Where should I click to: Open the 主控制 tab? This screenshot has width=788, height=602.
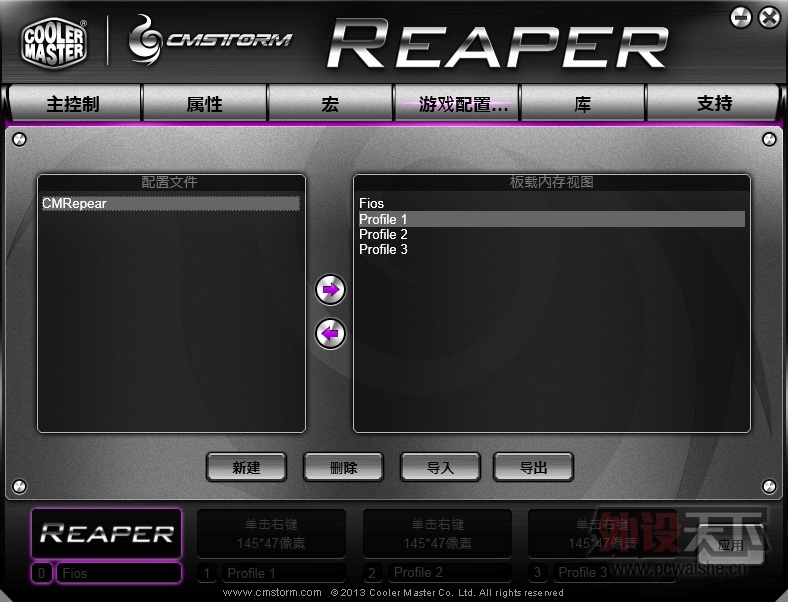click(x=74, y=104)
